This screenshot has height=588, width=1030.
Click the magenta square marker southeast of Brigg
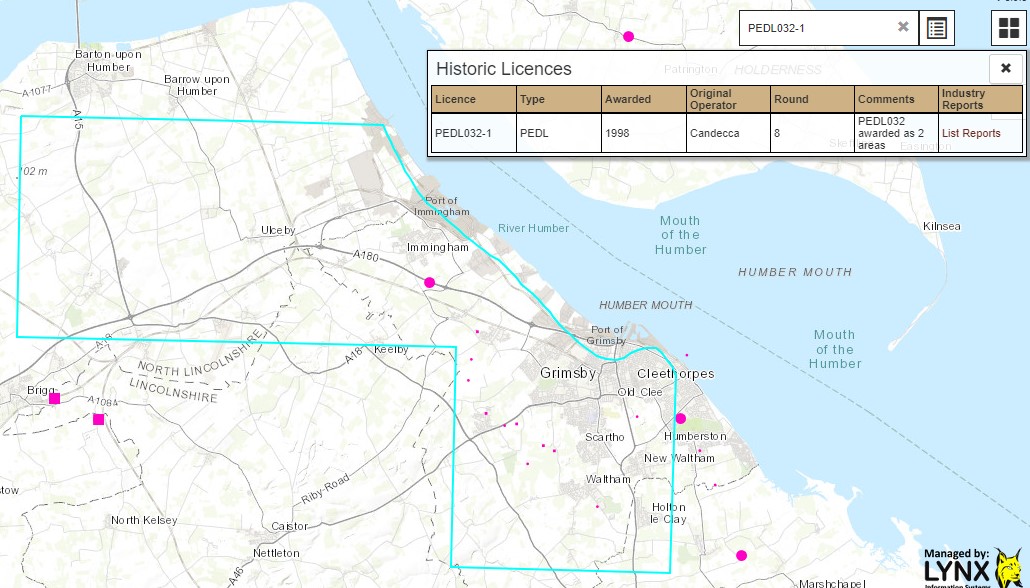(x=98, y=419)
